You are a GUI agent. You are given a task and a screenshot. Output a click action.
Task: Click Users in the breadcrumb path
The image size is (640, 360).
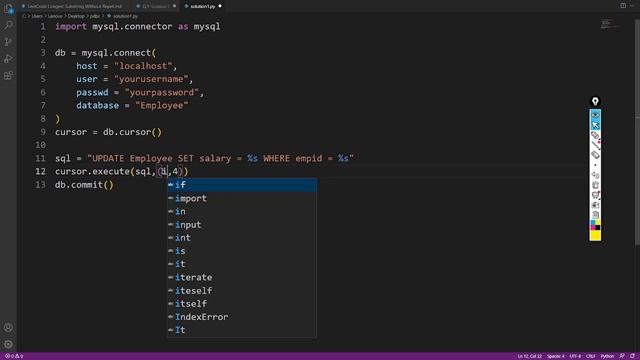37,16
